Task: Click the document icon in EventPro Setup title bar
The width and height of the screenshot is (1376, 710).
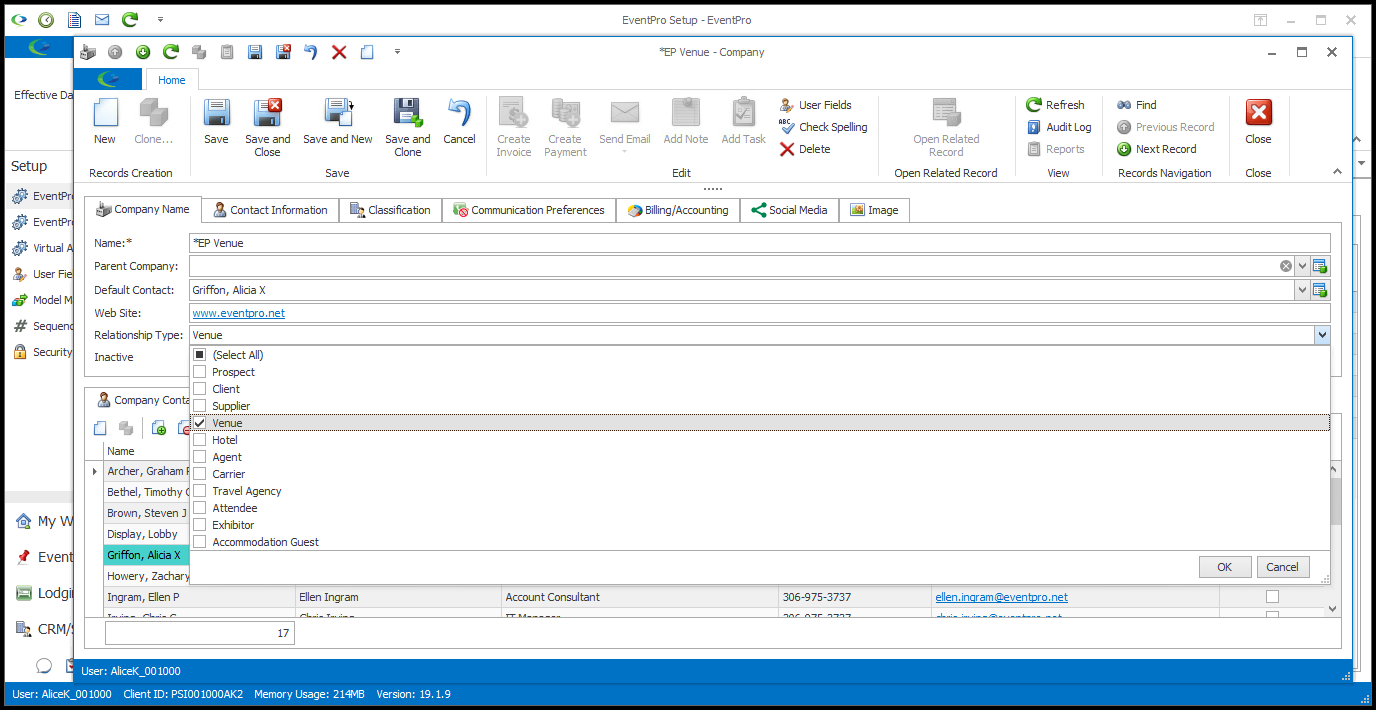Action: (x=74, y=20)
